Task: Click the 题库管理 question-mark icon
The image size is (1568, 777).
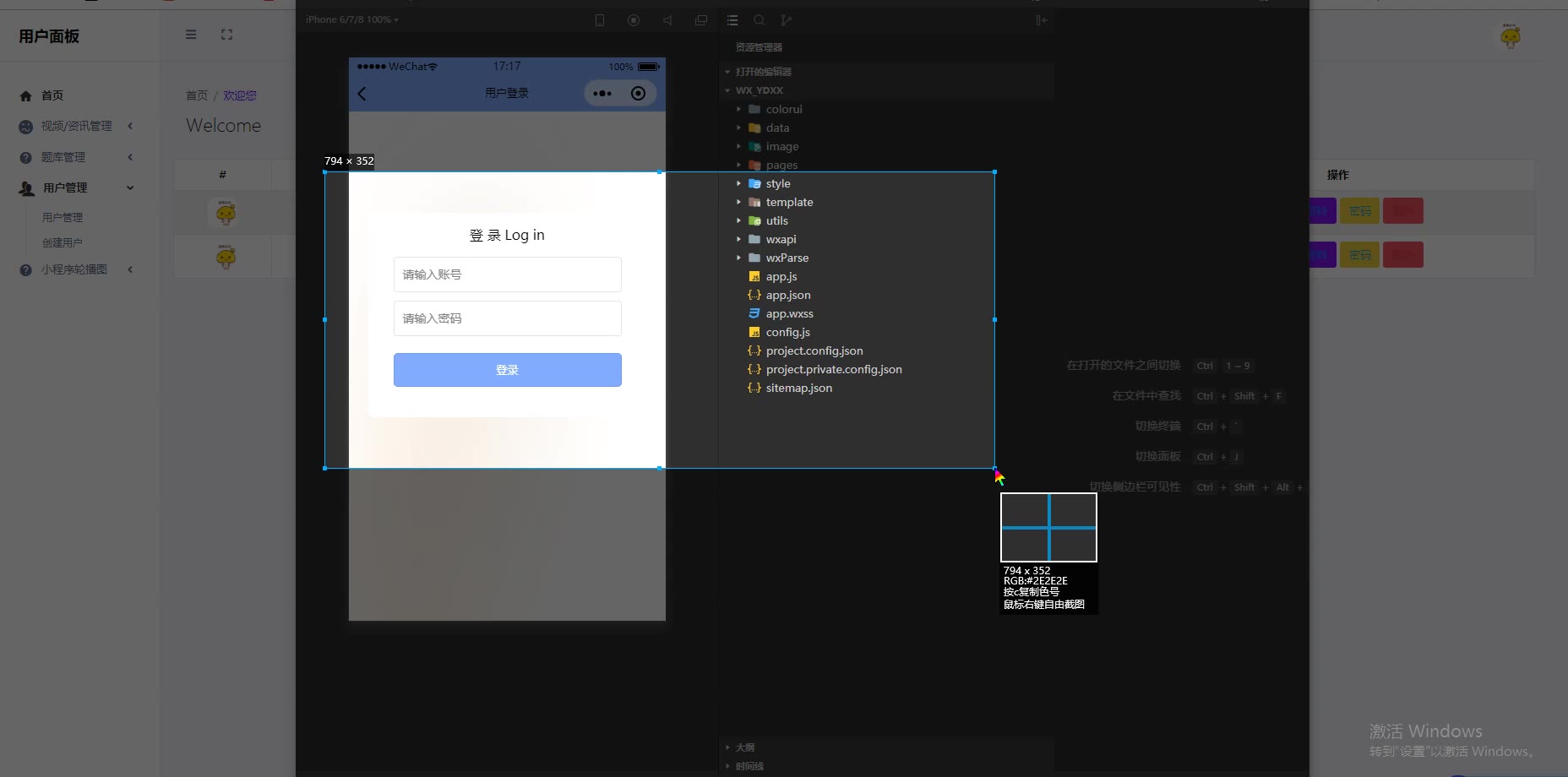Action: click(x=25, y=158)
